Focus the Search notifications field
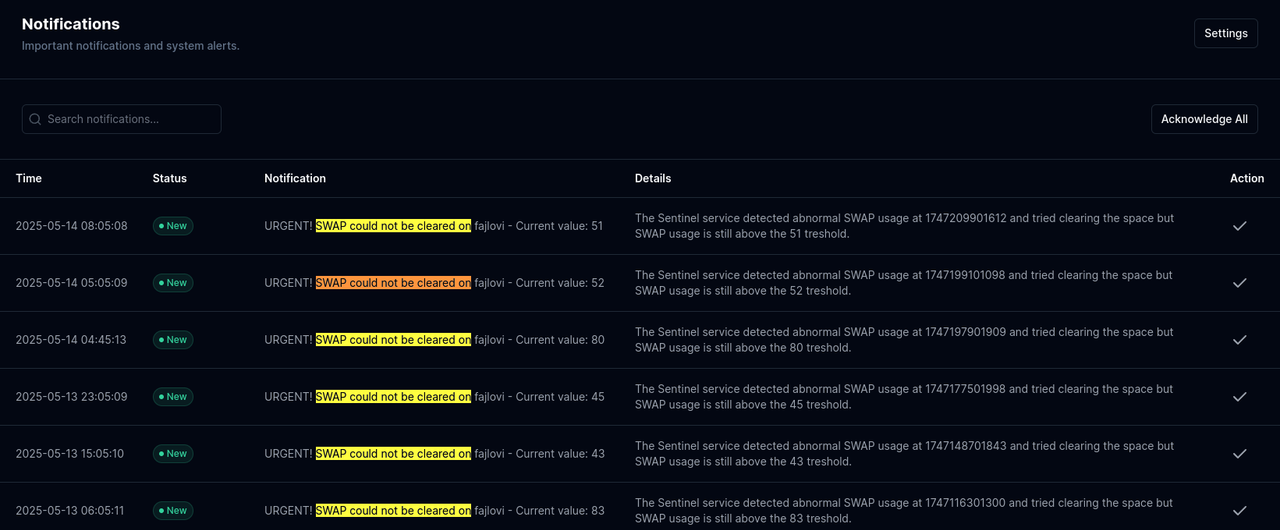Viewport: 1280px width, 530px height. pyautogui.click(x=121, y=119)
